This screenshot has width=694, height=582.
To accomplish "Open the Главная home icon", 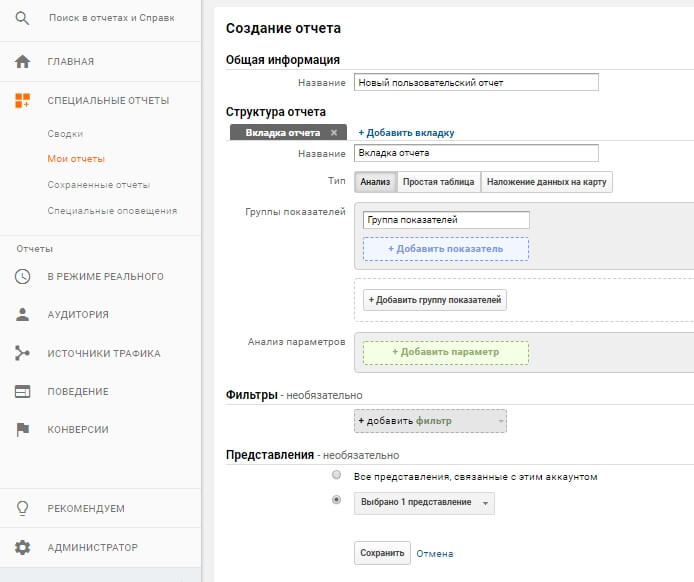I will 22,61.
